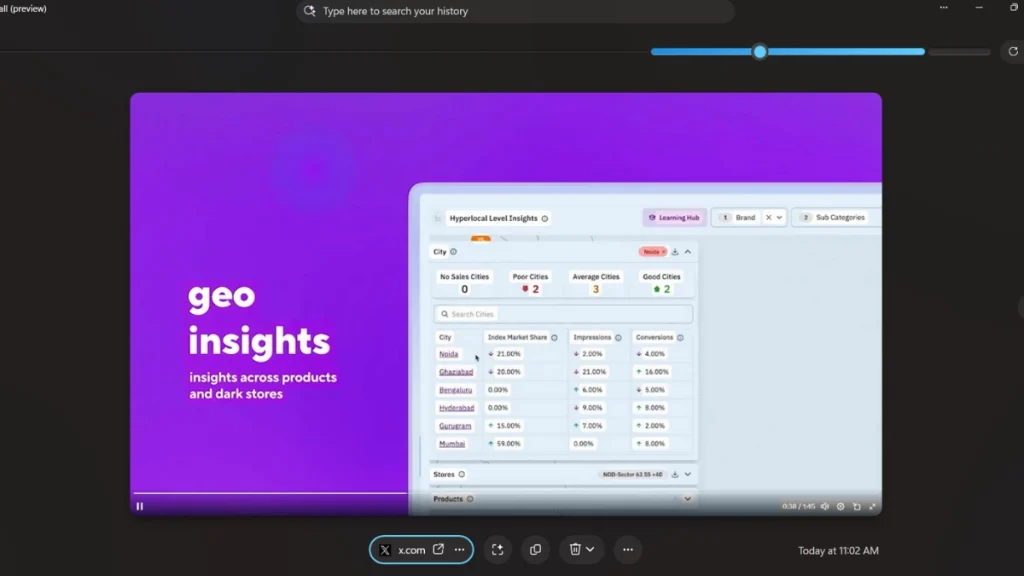Click the Poor Cities count card
This screenshot has width=1024, height=576.
(x=530, y=283)
